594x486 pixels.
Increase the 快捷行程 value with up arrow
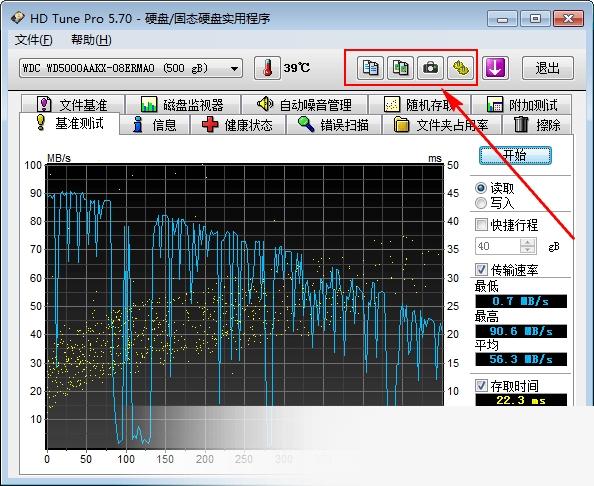point(528,242)
